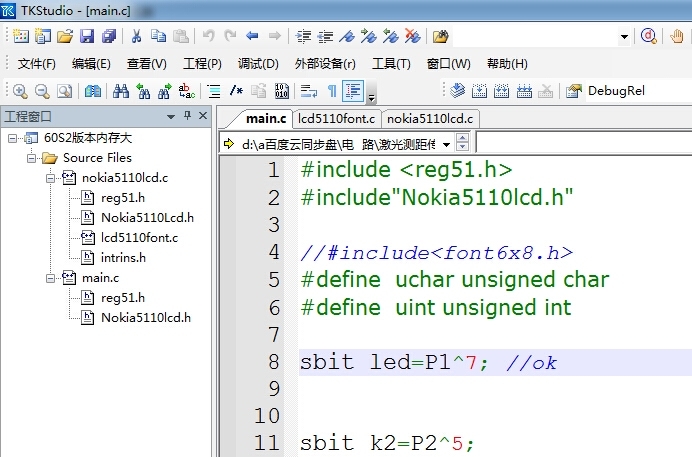
Task: Click the Open folder toolbar icon
Action: pyautogui.click(x=65, y=36)
